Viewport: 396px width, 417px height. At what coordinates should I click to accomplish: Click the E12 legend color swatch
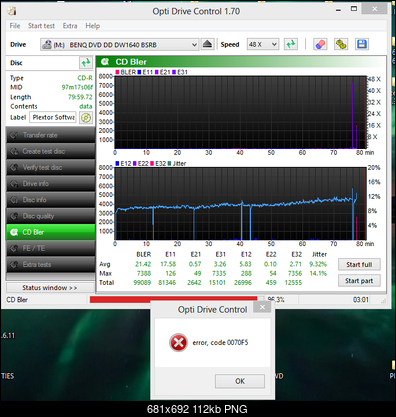117,163
